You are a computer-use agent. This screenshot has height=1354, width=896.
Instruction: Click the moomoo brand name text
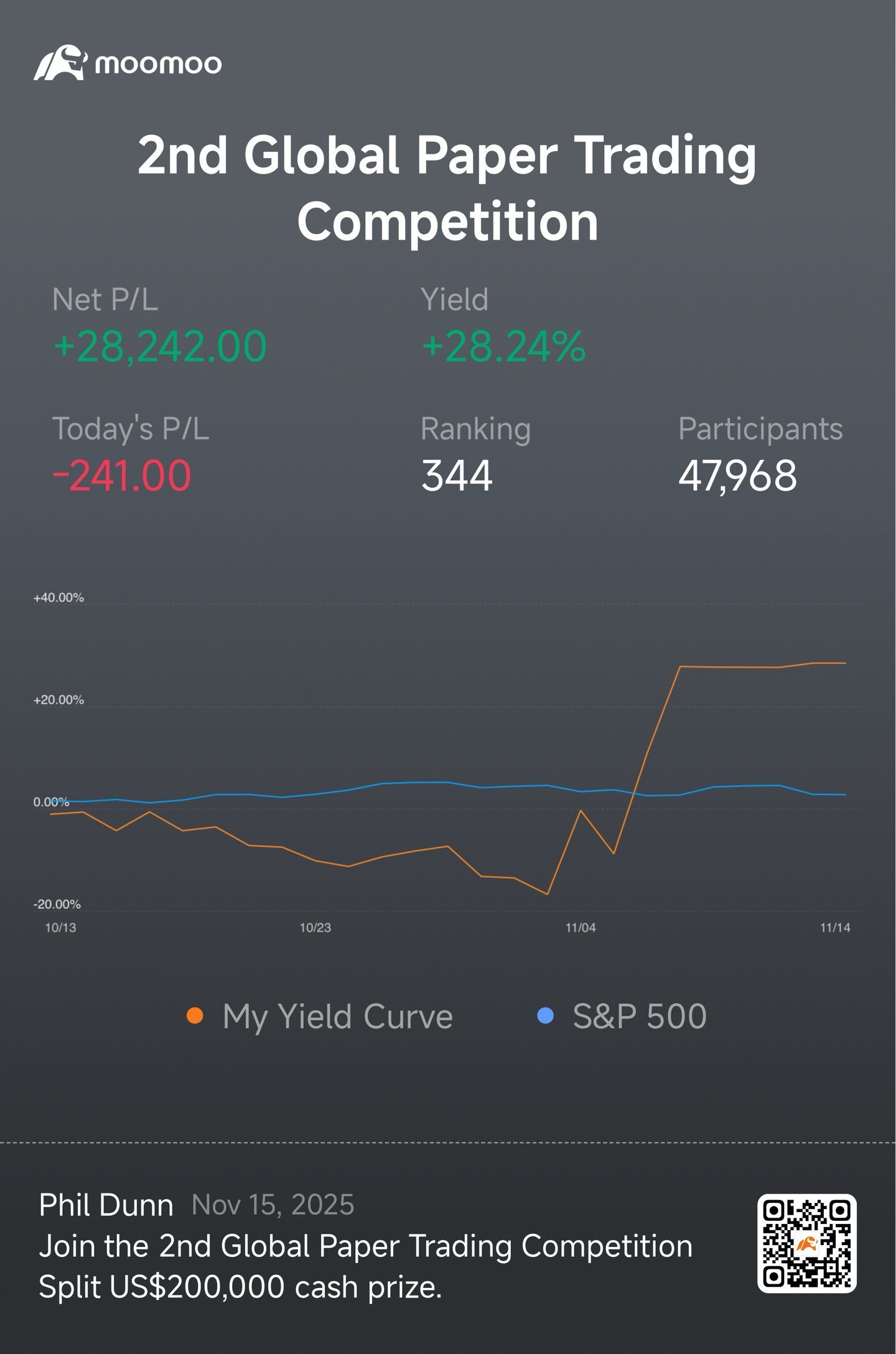158,63
